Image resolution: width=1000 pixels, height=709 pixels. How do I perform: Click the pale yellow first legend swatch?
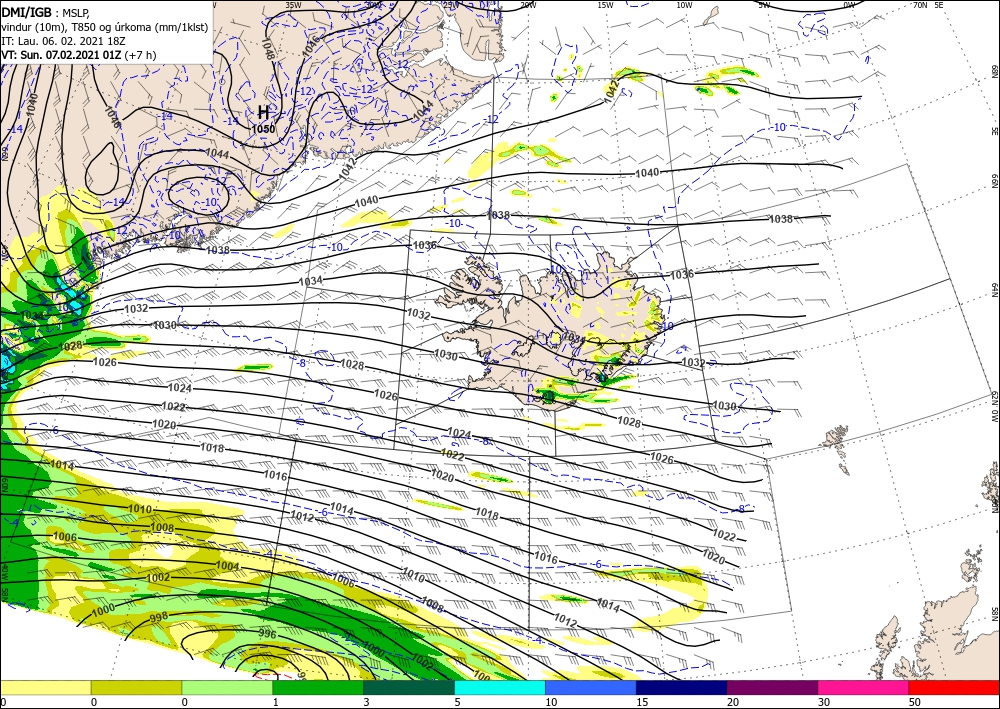[45, 687]
